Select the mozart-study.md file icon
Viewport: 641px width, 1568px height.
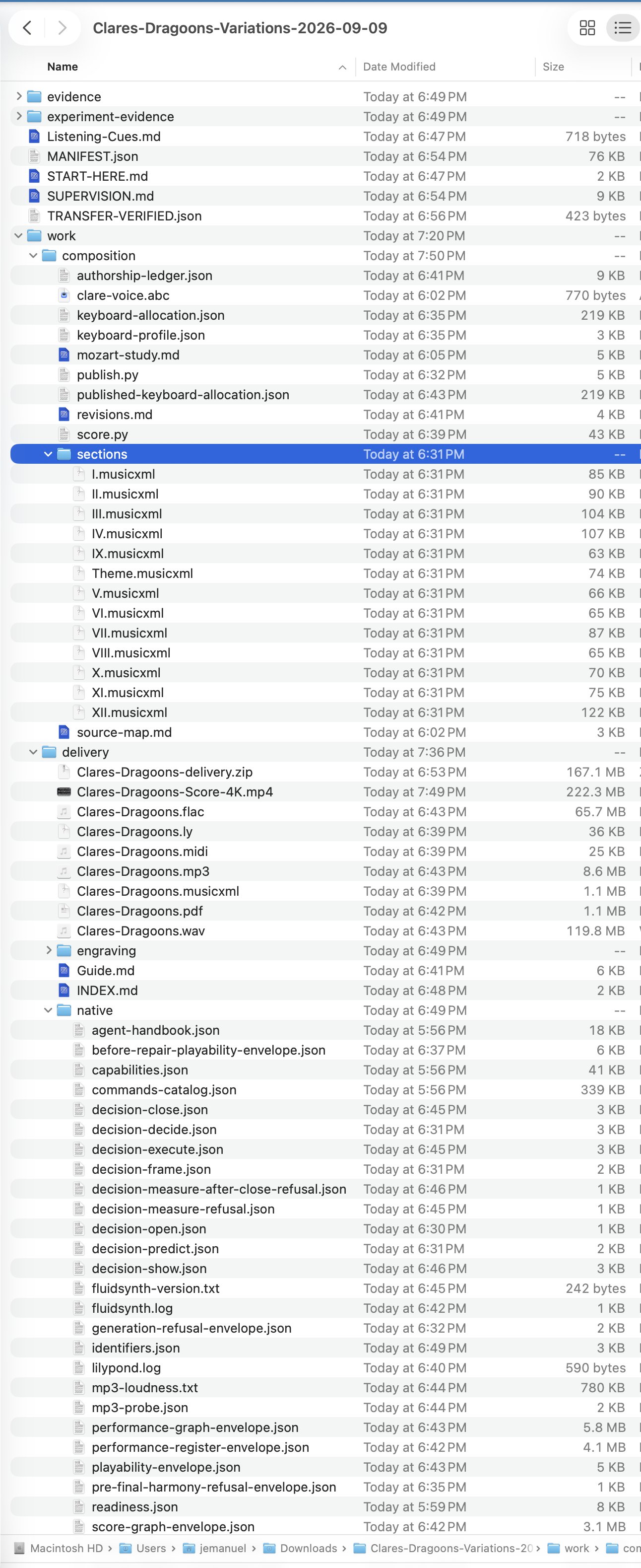(x=64, y=355)
